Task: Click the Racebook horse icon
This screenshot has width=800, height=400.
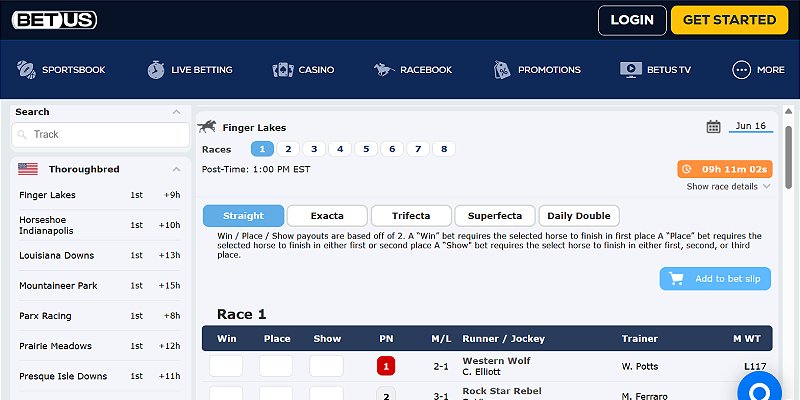Action: point(384,70)
